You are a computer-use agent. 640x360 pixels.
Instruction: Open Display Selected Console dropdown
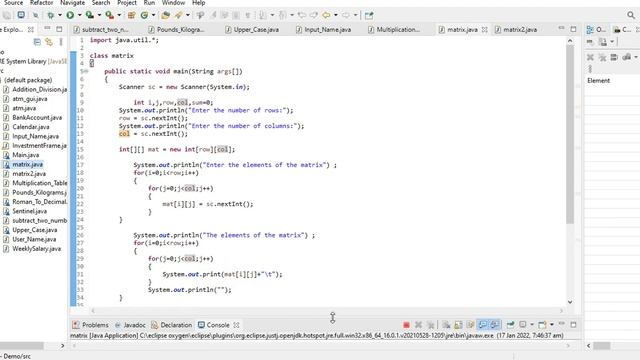coord(532,325)
